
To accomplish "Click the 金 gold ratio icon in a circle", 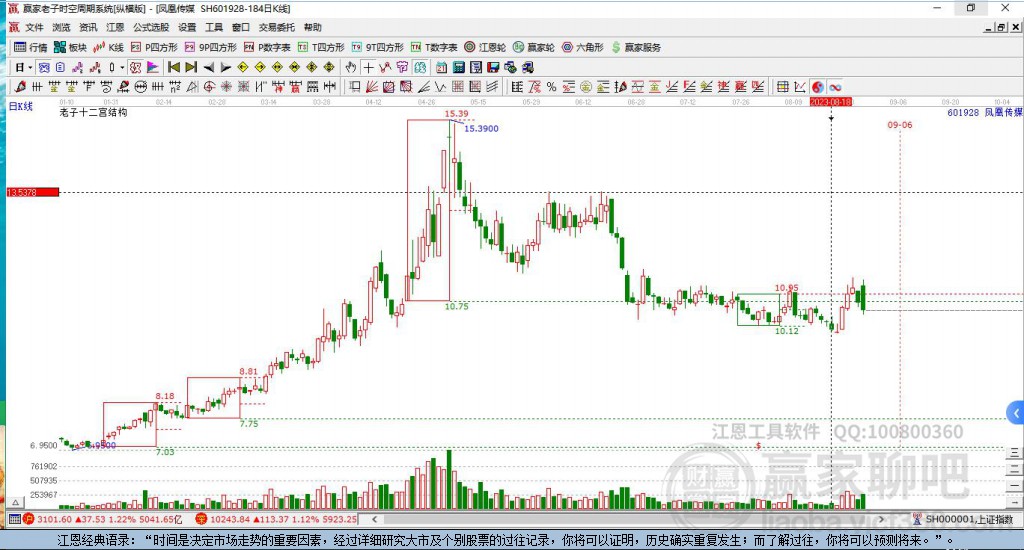I will (x=586, y=87).
